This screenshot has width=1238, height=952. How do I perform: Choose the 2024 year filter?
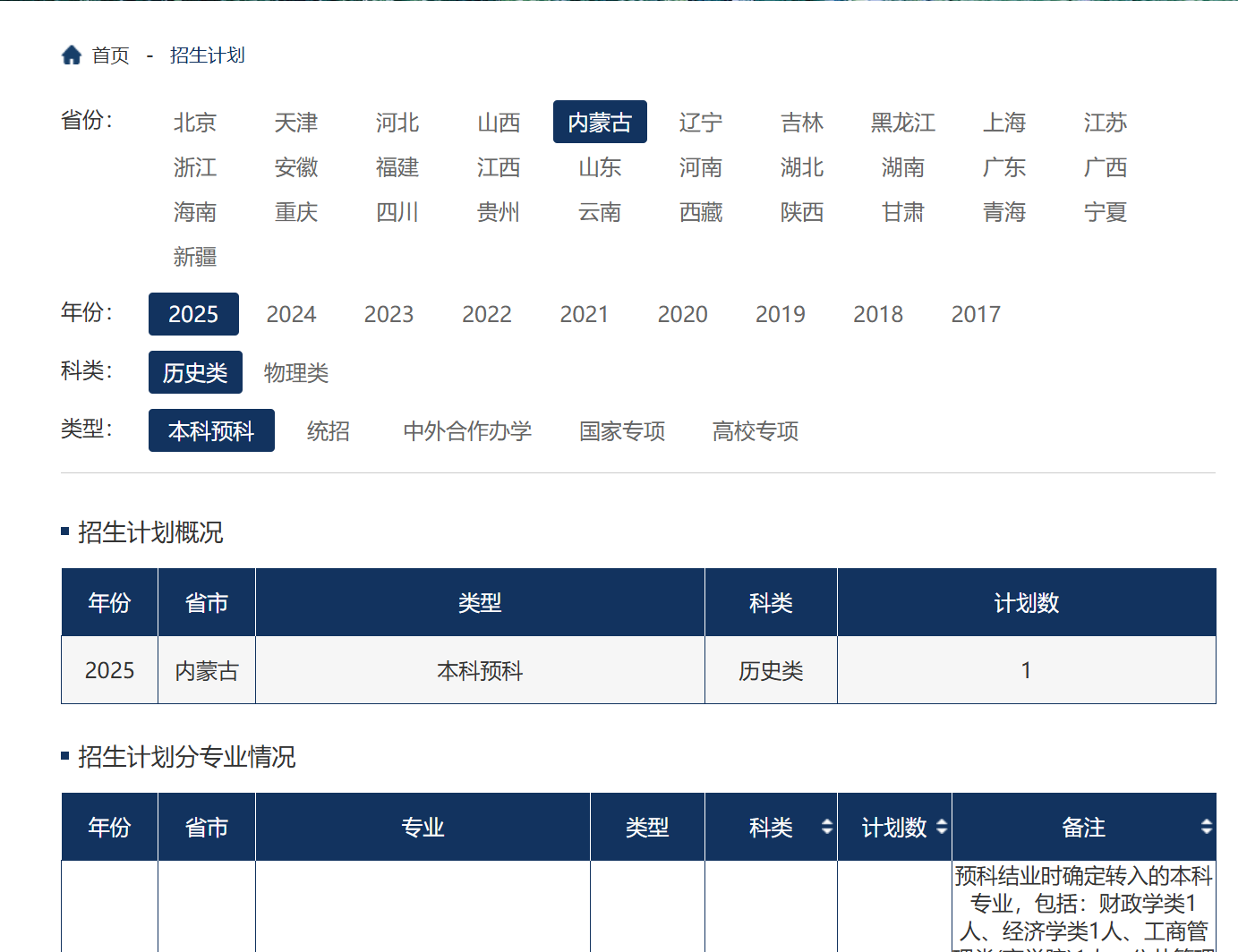291,315
